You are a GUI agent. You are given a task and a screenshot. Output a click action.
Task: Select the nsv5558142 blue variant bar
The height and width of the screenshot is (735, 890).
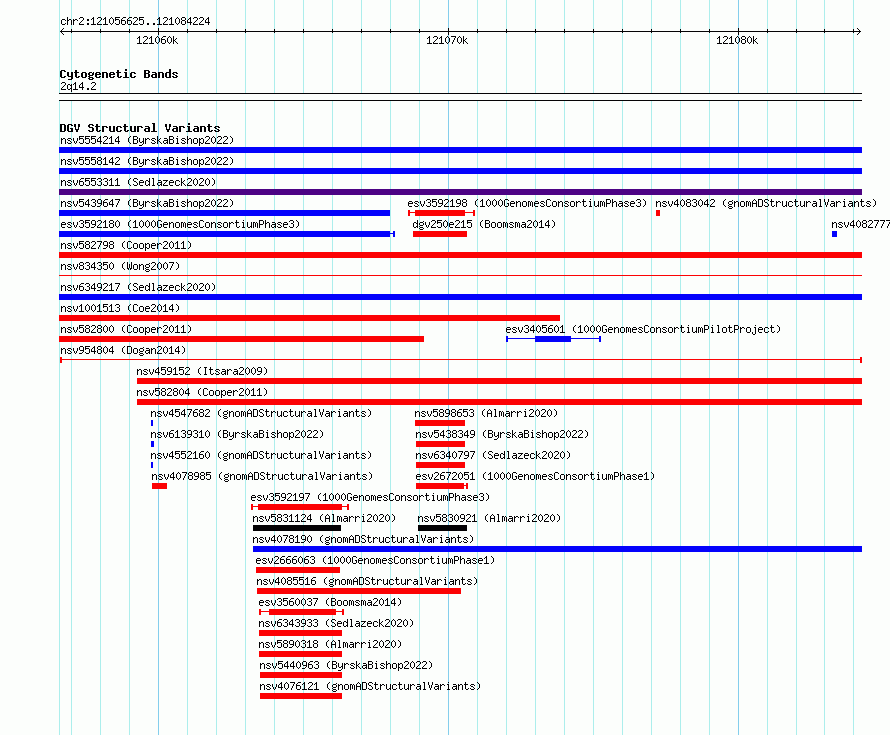460,171
